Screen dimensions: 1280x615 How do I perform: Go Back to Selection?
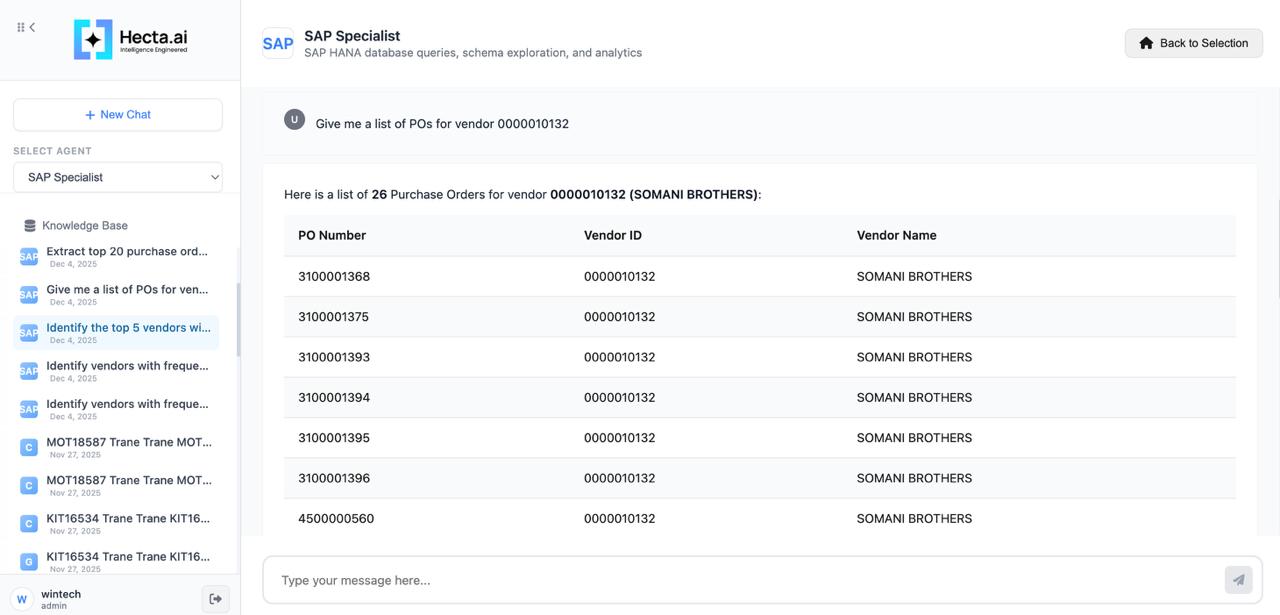pyautogui.click(x=1193, y=43)
